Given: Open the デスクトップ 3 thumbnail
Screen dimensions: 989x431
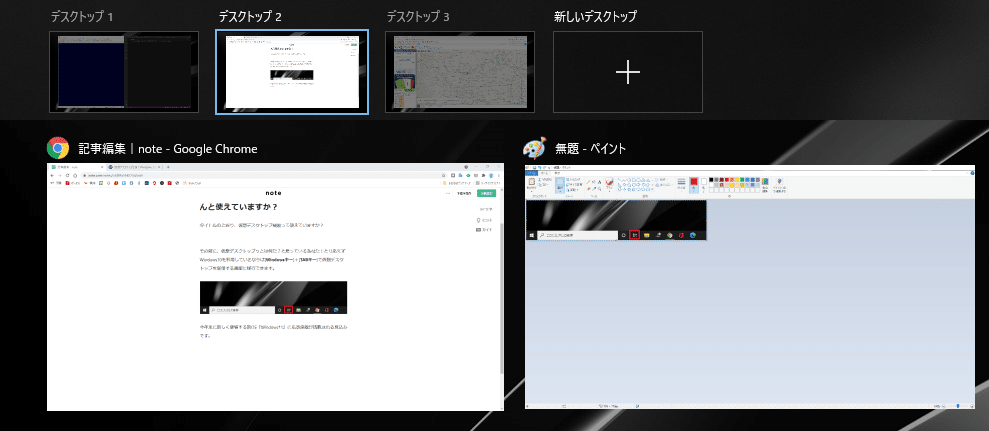Looking at the screenshot, I should (x=460, y=72).
